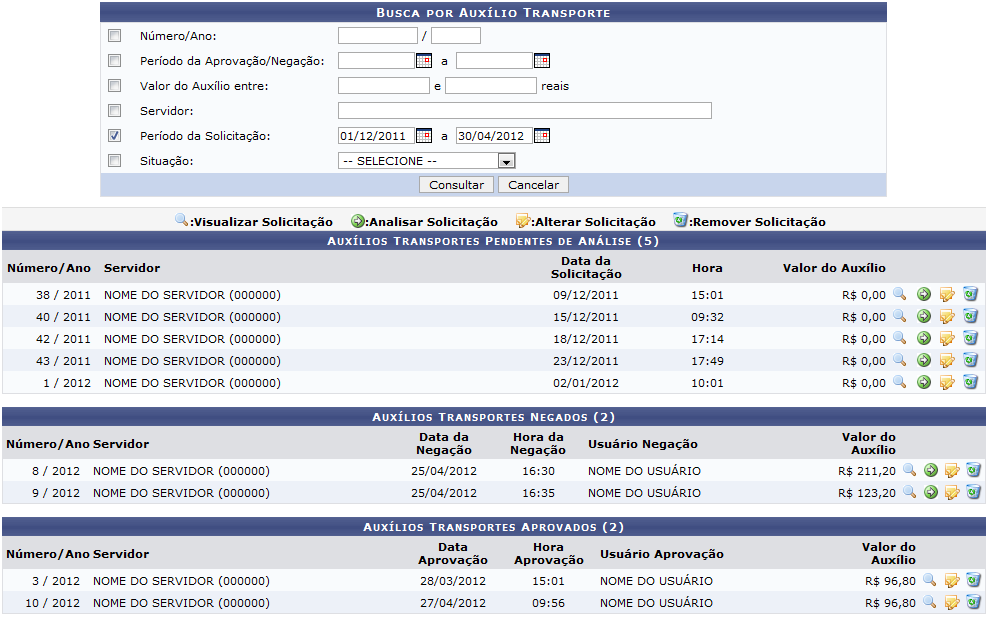Edit solicitation 42 / 2011 pencil icon
This screenshot has width=989, height=617.
tap(947, 339)
